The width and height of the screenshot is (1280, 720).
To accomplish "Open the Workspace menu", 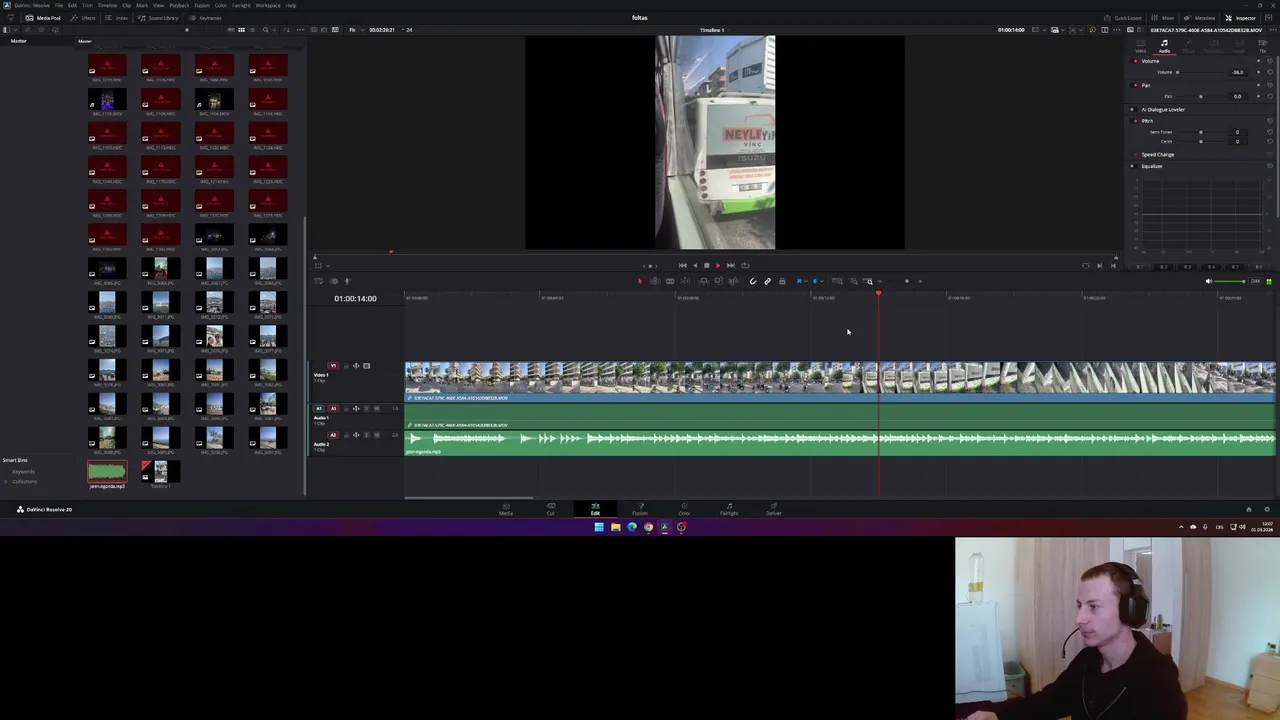I will coord(268,5).
